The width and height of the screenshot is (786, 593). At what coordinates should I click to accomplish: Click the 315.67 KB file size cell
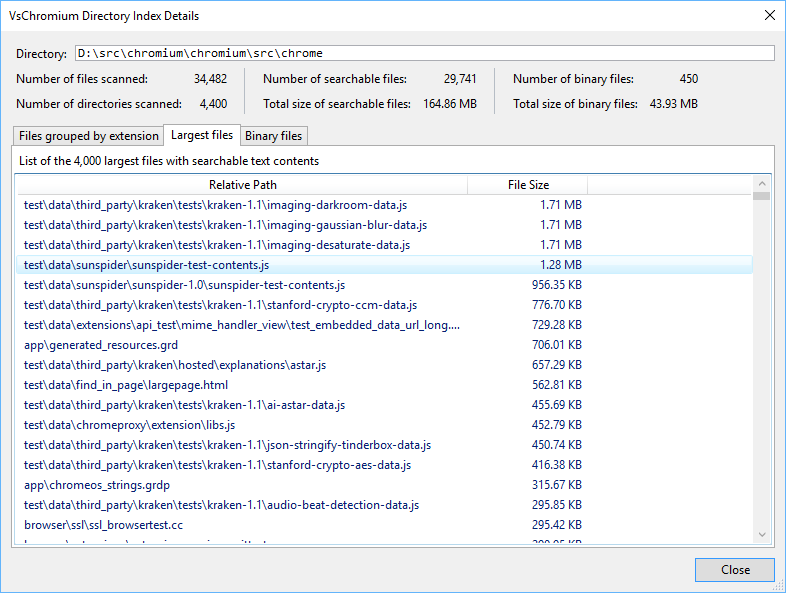[x=556, y=485]
